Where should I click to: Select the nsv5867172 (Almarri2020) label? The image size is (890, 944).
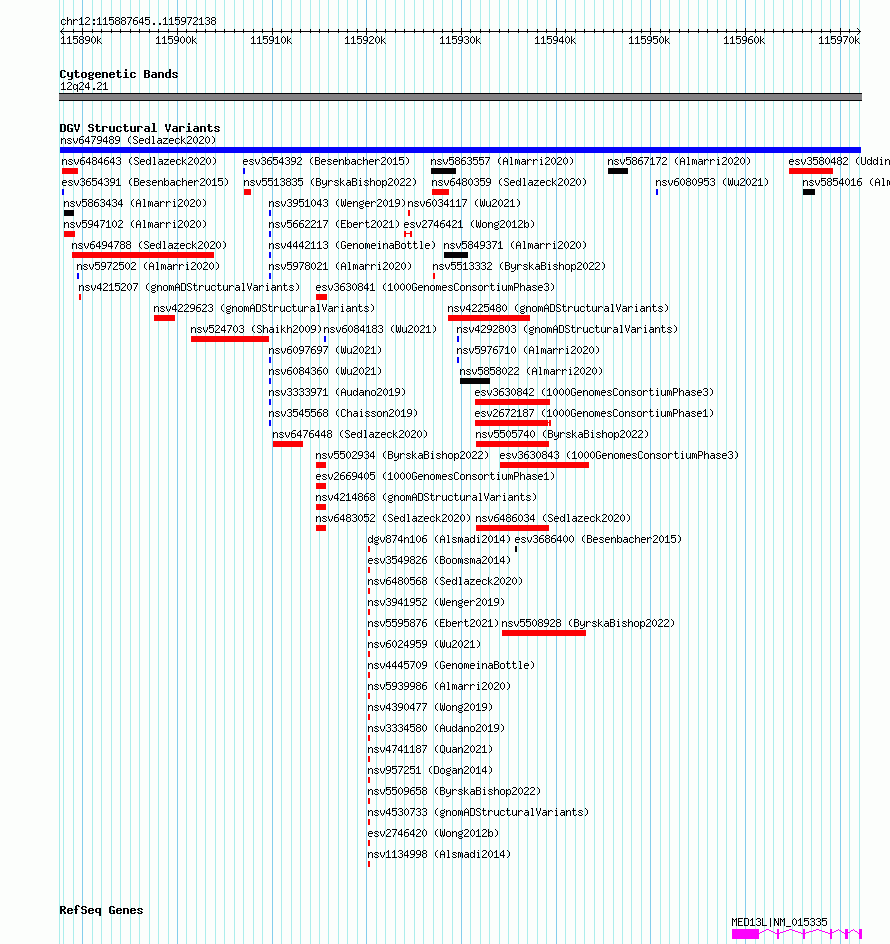[x=679, y=161]
